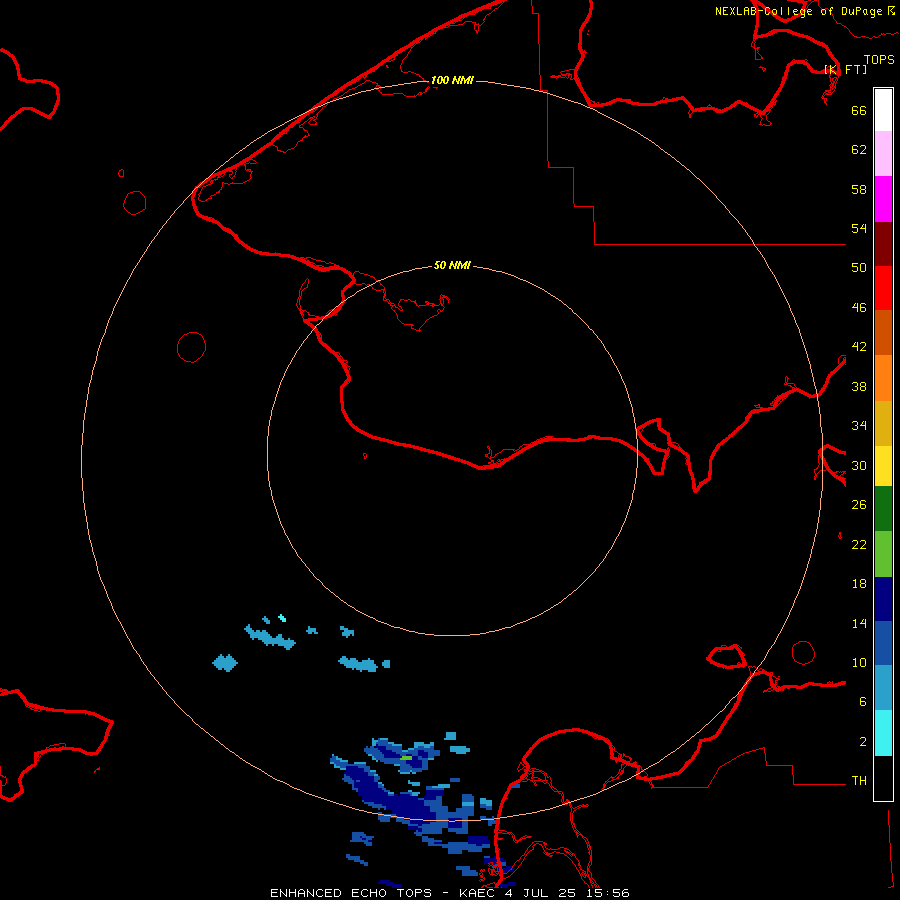The height and width of the screenshot is (900, 900).
Task: Click the small green echo pixel in the storm
Action: click(x=406, y=758)
